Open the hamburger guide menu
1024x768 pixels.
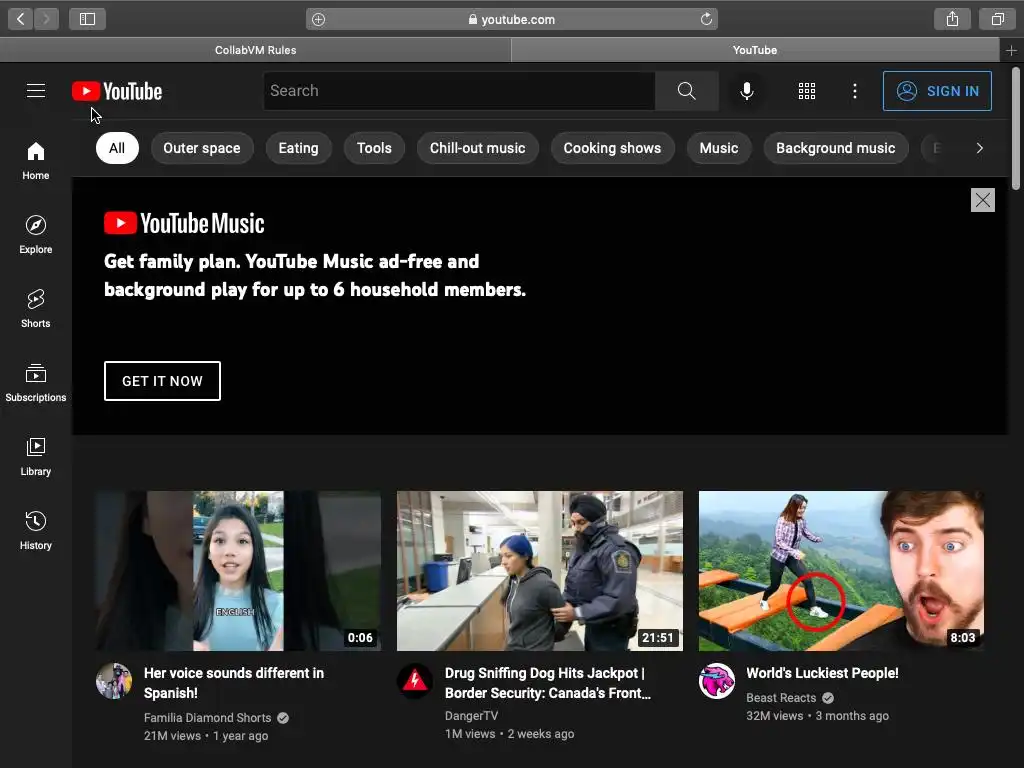36,91
